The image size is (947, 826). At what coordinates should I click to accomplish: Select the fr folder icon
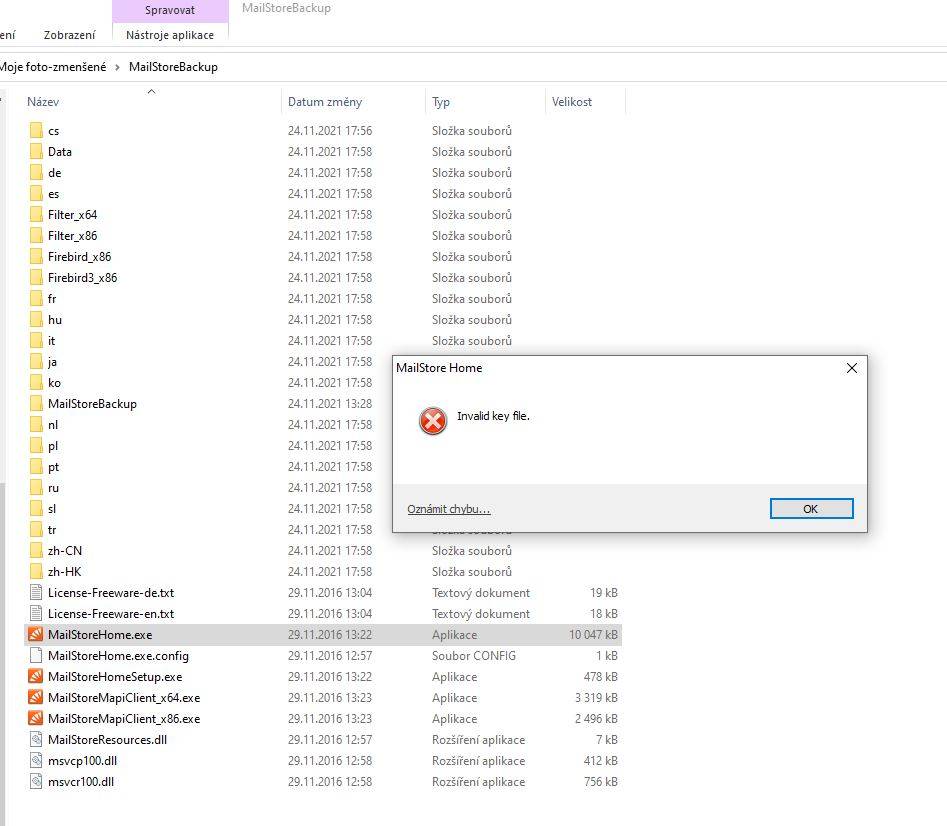[36, 299]
